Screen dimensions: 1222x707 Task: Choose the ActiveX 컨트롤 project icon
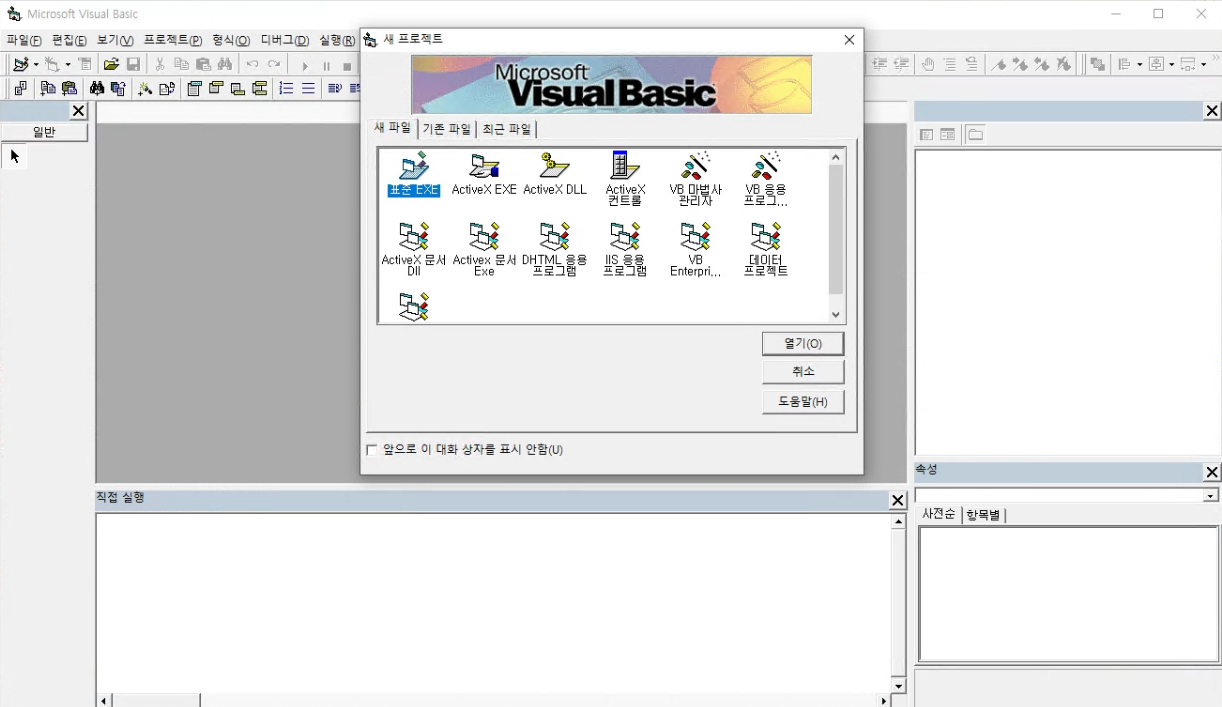[625, 179]
